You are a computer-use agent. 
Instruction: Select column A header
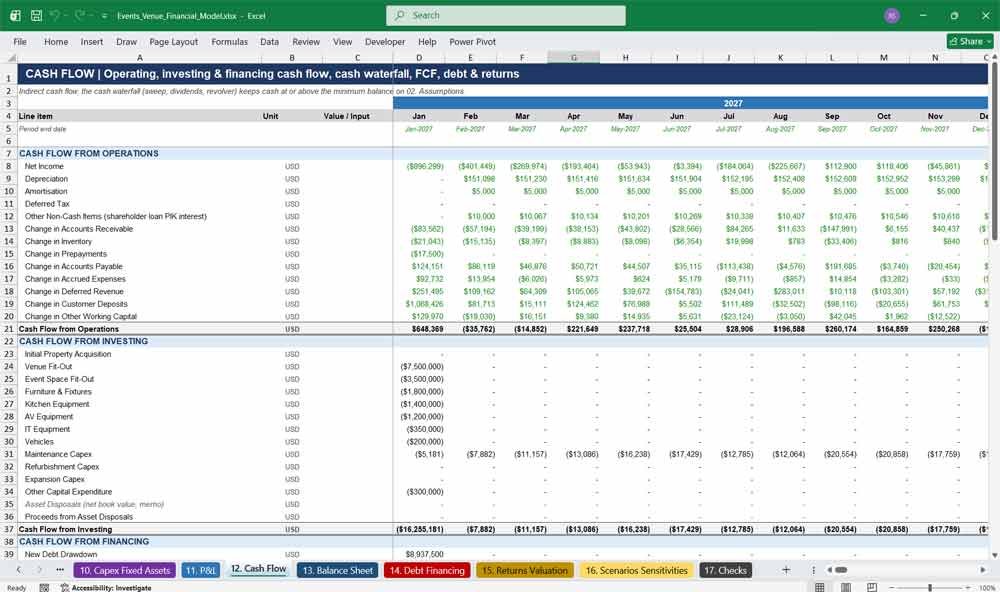point(140,57)
